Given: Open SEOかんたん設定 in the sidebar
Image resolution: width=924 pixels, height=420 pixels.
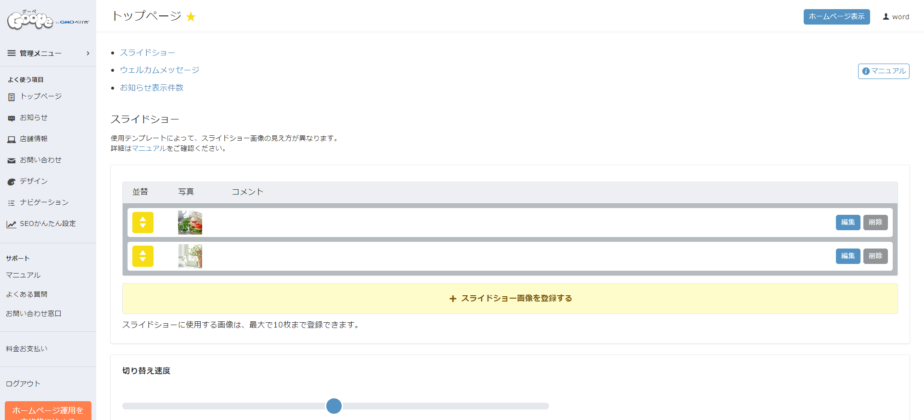Looking at the screenshot, I should (x=47, y=224).
